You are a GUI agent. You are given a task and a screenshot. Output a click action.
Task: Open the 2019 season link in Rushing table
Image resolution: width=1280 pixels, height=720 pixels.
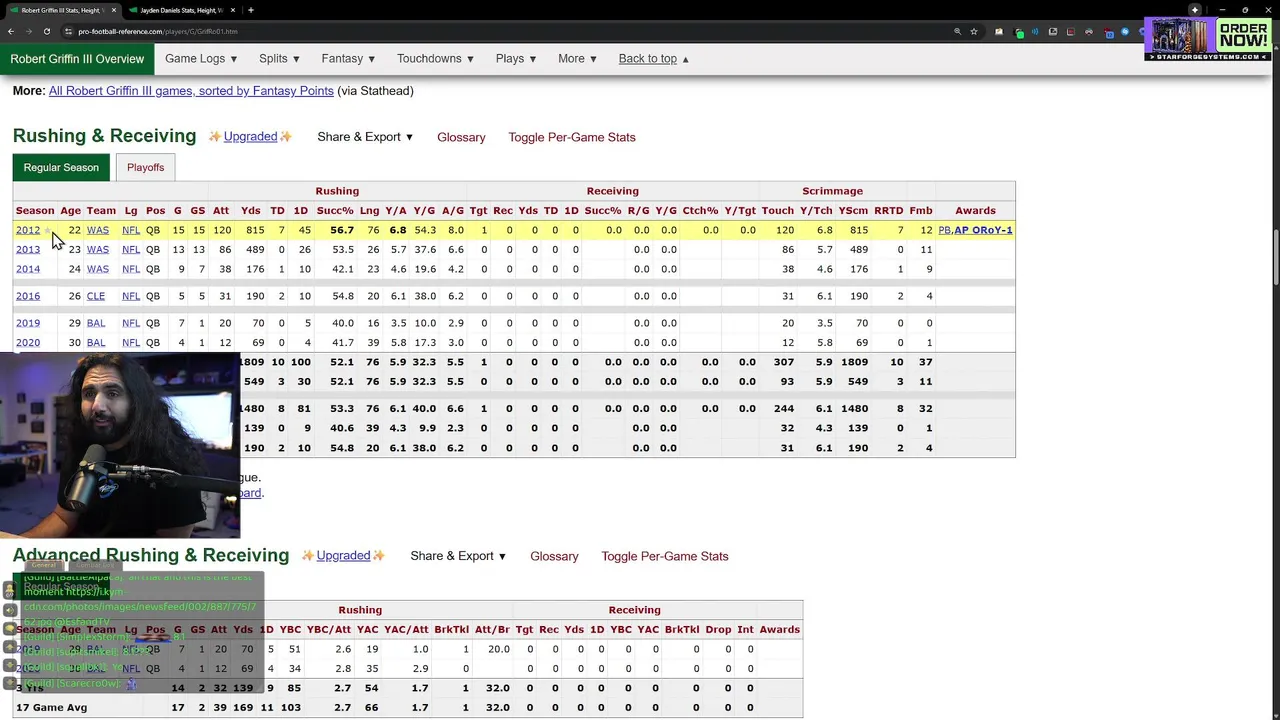pyautogui.click(x=28, y=323)
